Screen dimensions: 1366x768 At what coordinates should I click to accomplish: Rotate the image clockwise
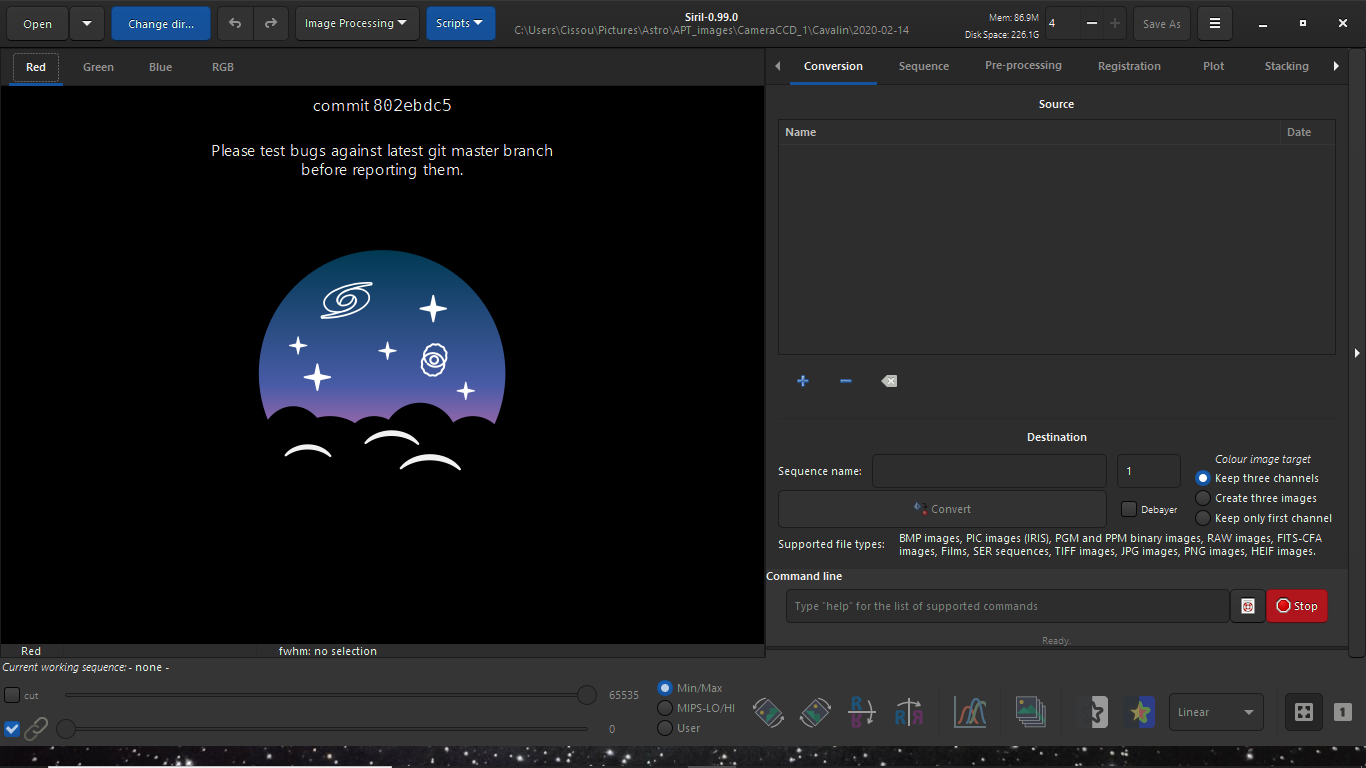click(815, 712)
